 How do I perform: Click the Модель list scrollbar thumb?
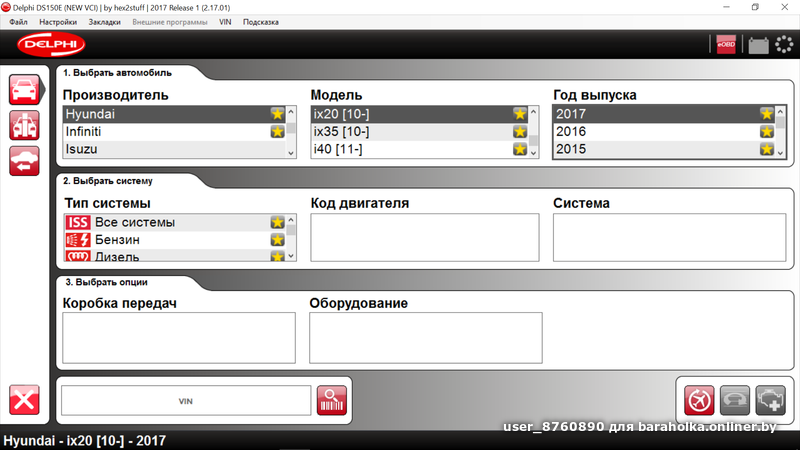coord(534,140)
